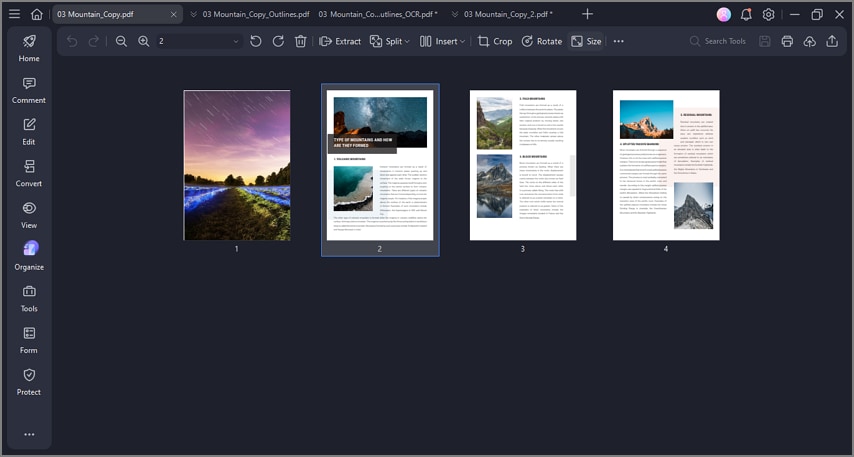Open the Insert dropdown
Screen dimensions: 854x457
(442, 41)
